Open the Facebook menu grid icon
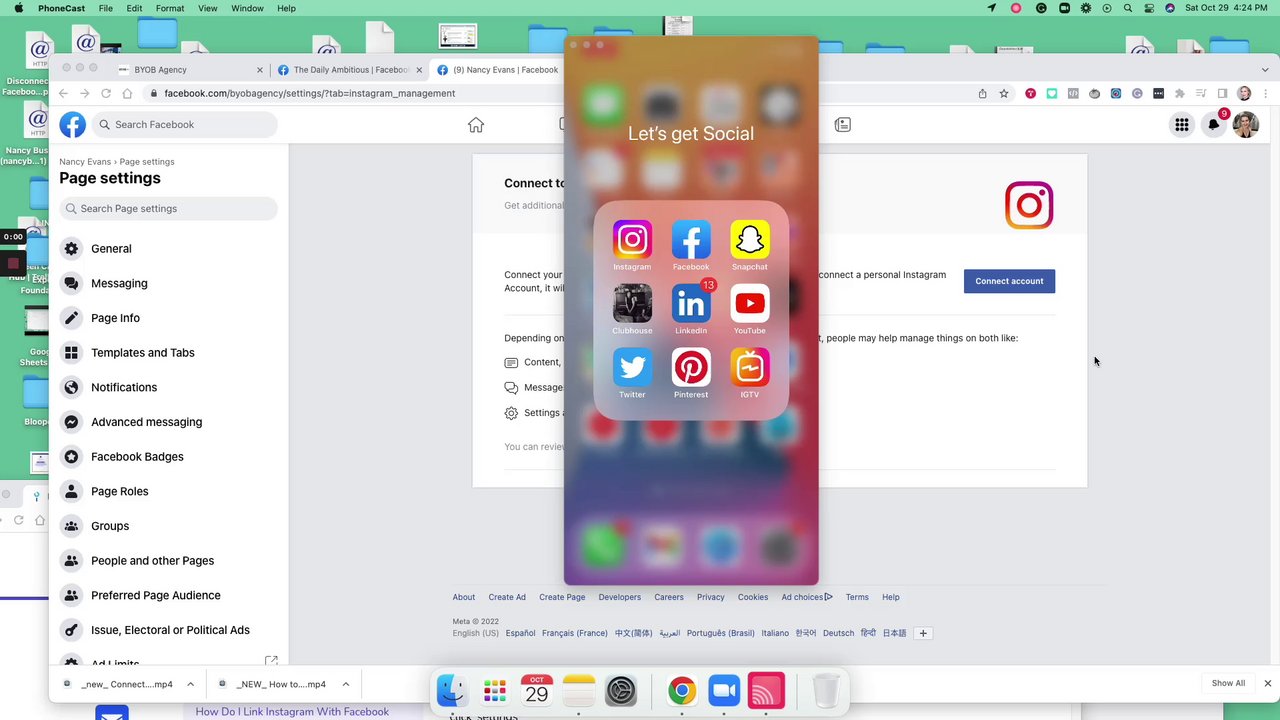This screenshot has height=720, width=1280. pyautogui.click(x=1182, y=124)
